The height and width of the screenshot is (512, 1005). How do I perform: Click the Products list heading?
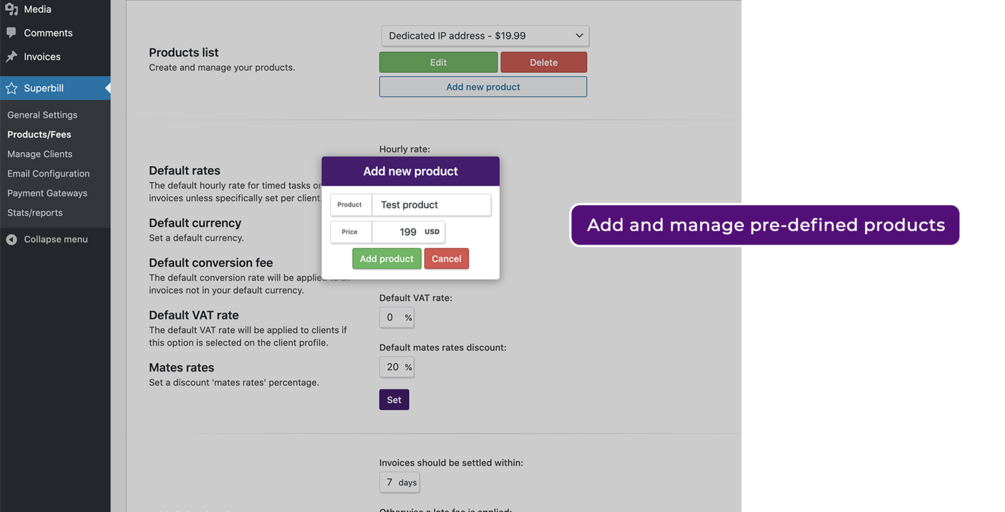pos(184,53)
